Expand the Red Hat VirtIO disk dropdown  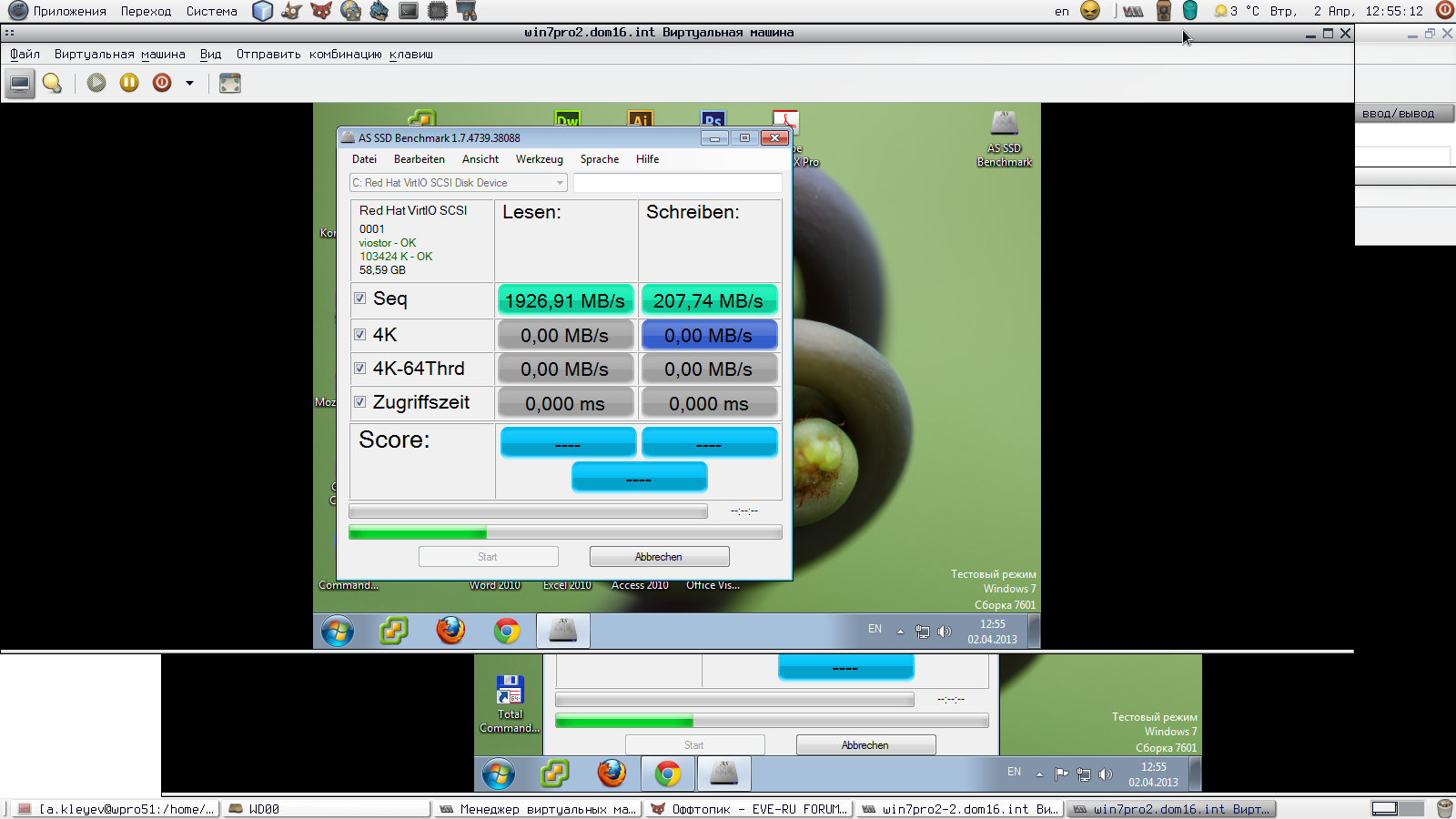[459, 183]
